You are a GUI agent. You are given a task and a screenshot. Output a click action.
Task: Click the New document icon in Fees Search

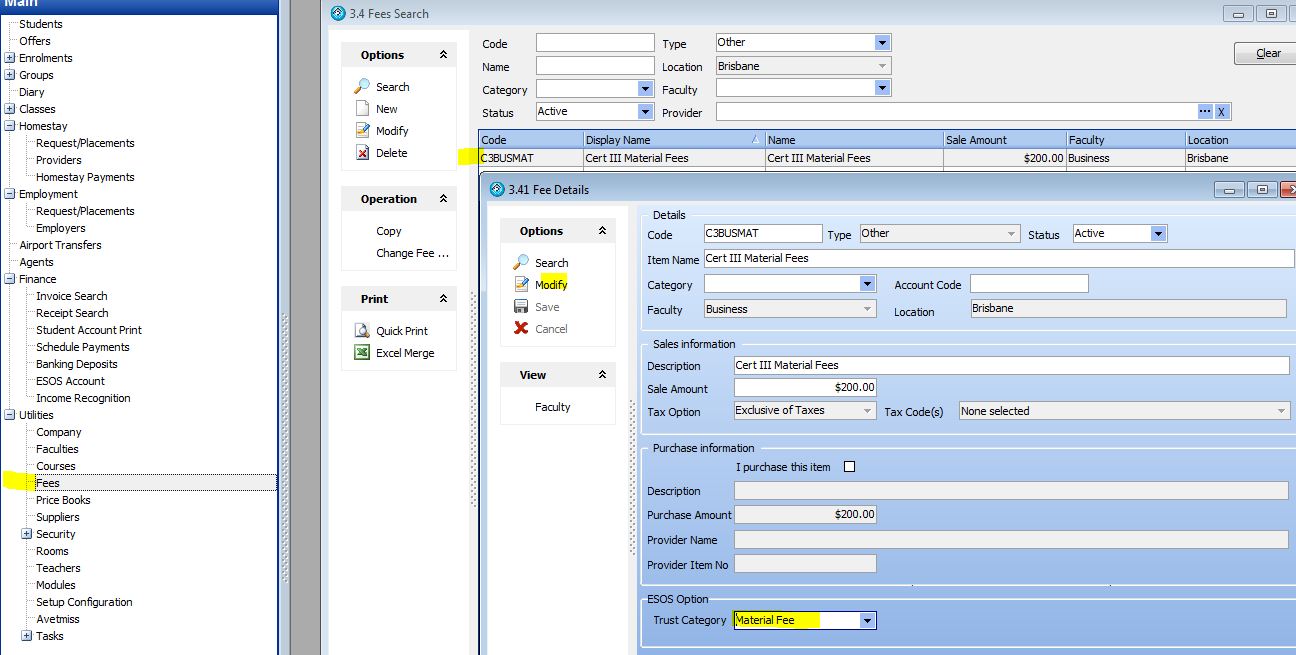(x=363, y=109)
